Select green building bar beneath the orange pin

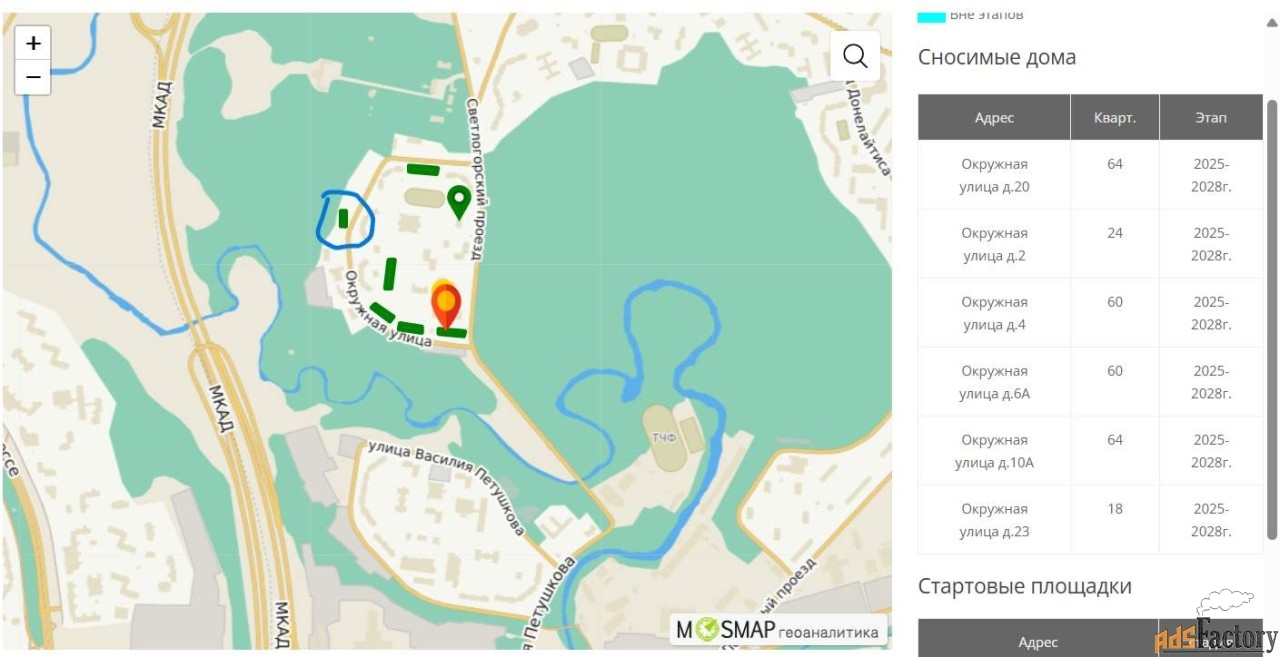coord(451,332)
